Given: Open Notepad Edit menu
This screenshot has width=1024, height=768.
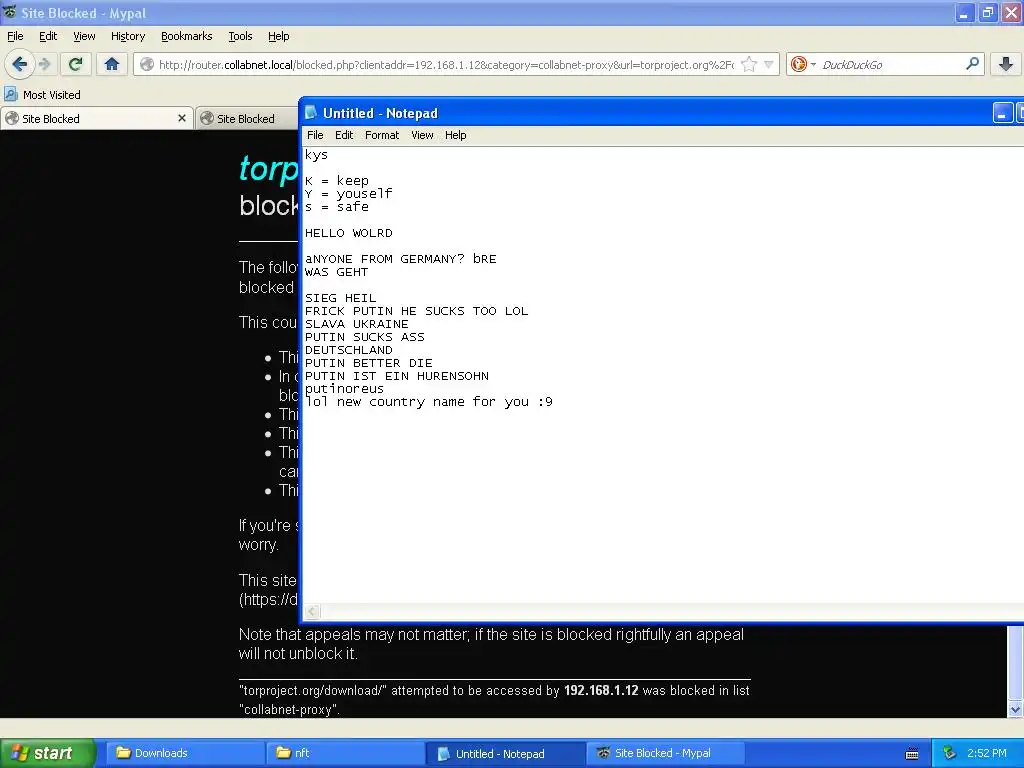Looking at the screenshot, I should [x=344, y=135].
